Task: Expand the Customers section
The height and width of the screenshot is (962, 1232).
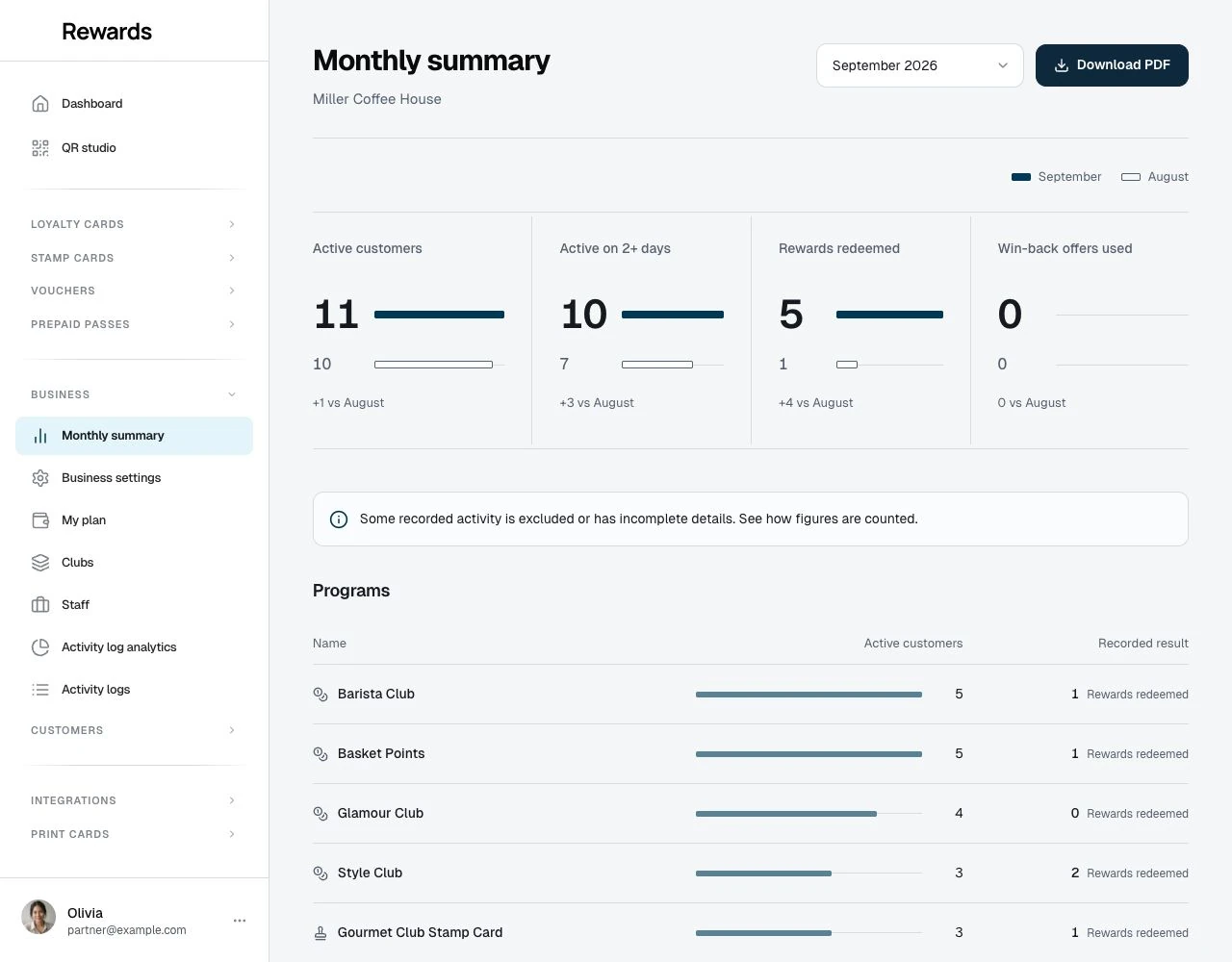Action: pyautogui.click(x=134, y=730)
